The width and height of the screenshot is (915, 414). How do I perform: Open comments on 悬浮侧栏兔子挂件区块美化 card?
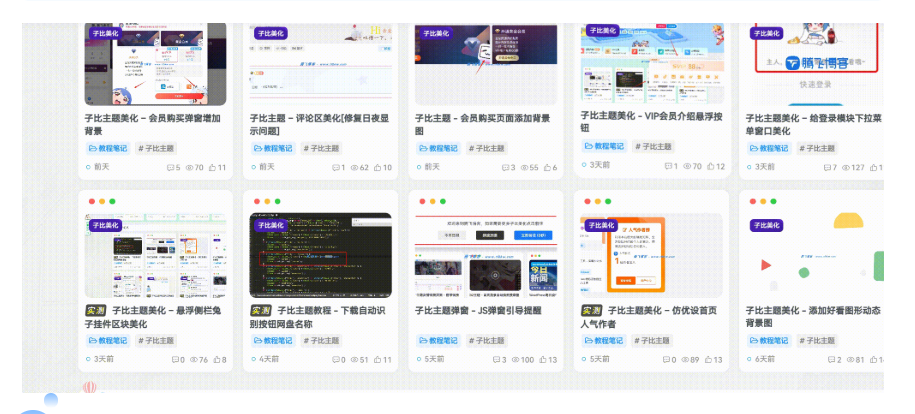click(175, 360)
